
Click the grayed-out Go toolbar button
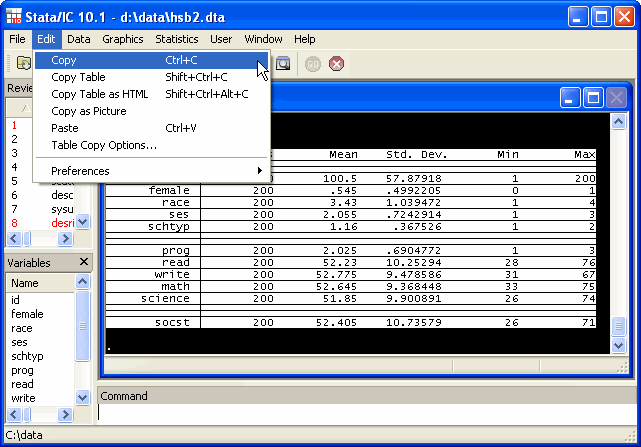click(313, 64)
